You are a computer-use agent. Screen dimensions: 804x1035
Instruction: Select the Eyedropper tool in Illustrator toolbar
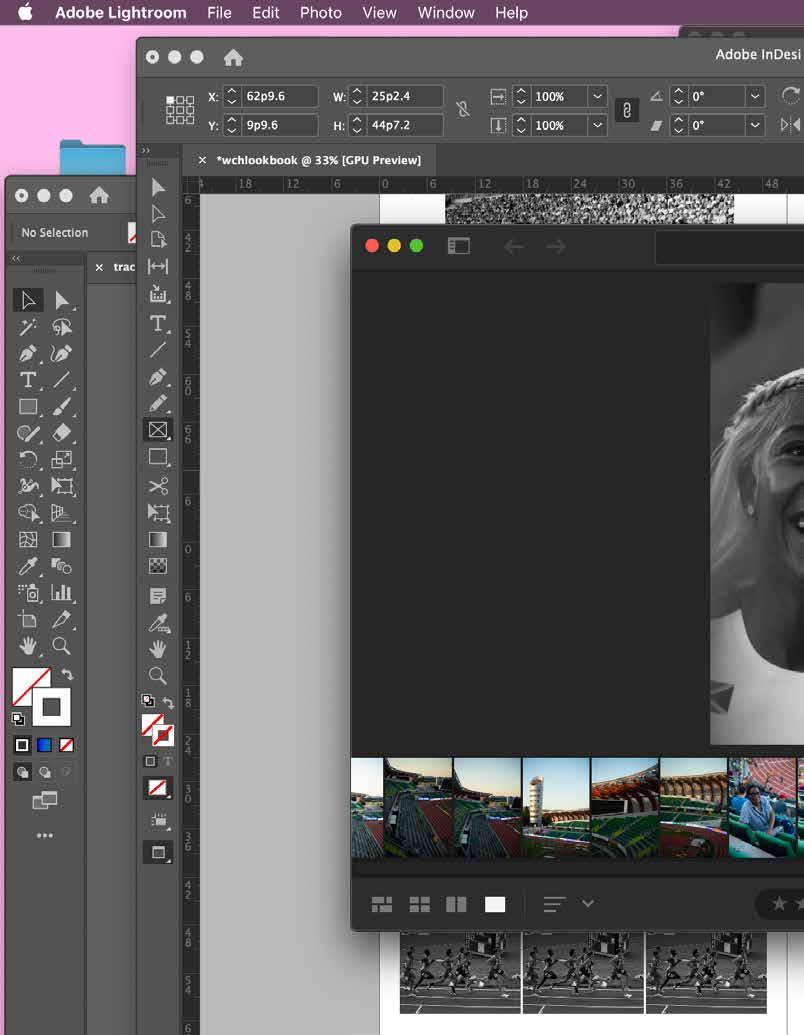tap(28, 566)
